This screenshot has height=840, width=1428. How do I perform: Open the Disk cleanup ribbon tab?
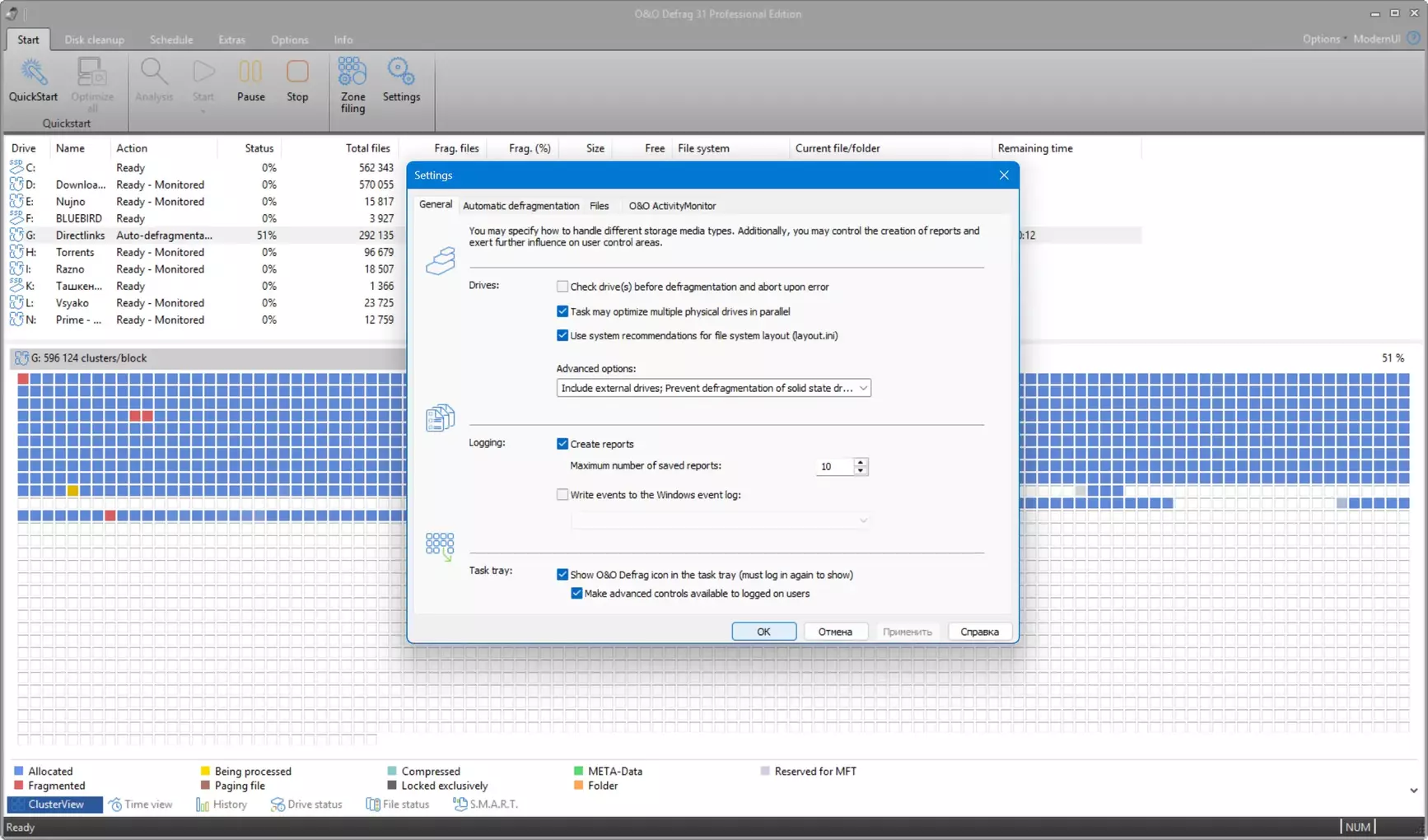[x=94, y=40]
